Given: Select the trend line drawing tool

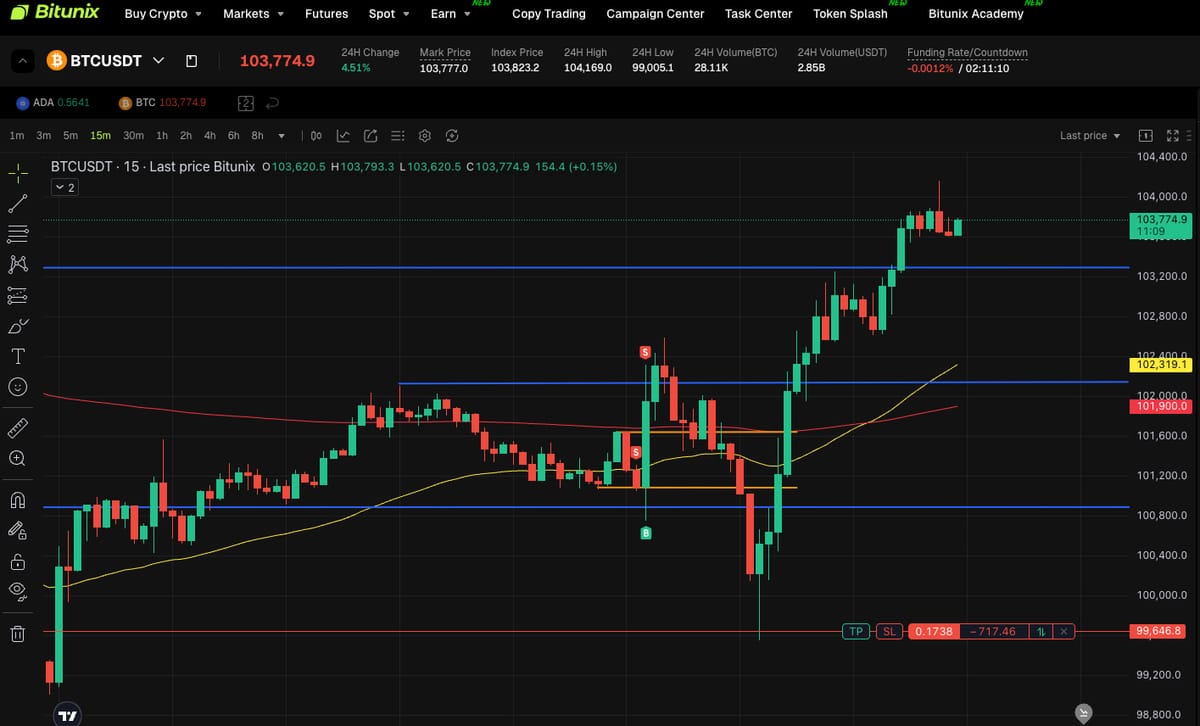Looking at the screenshot, I should pos(18,204).
